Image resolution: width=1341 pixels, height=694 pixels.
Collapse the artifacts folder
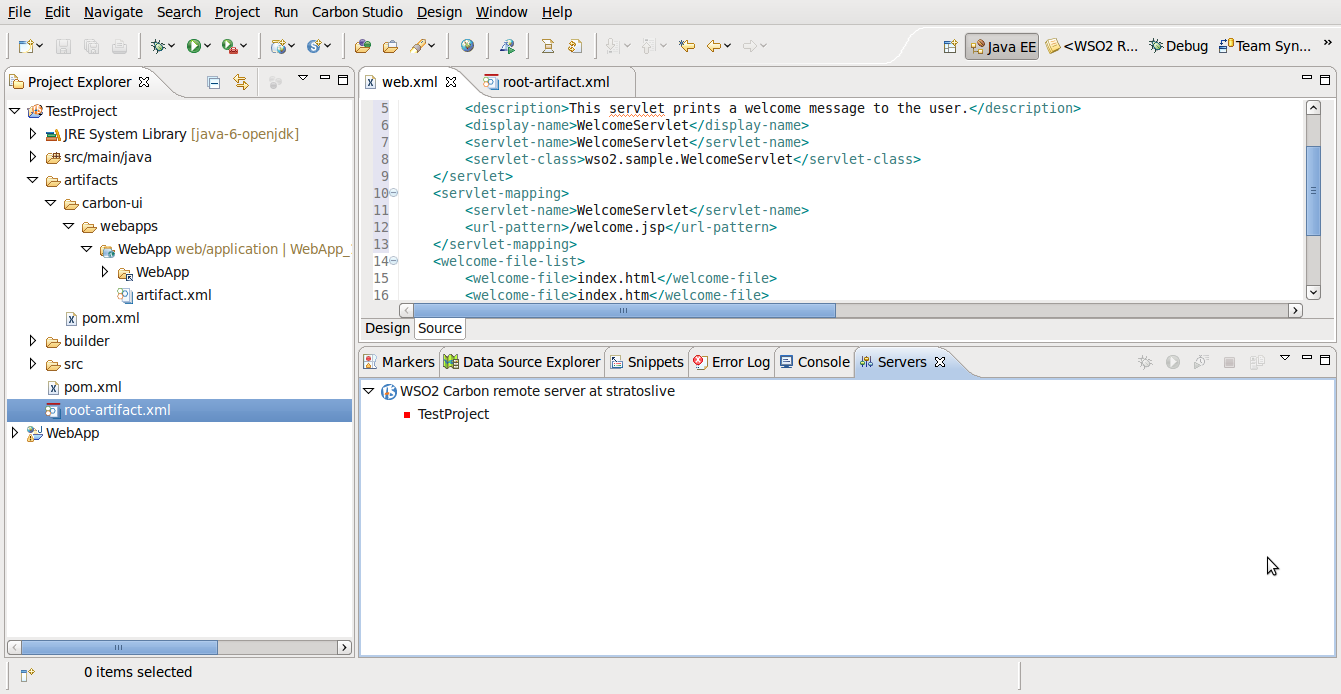[32, 180]
